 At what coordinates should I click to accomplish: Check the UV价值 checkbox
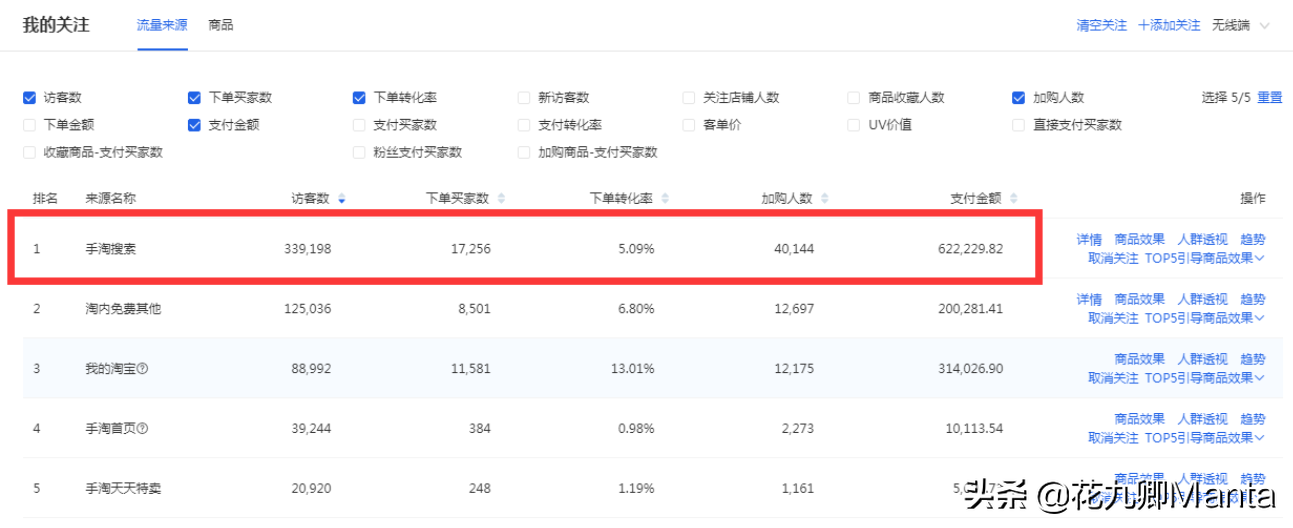tap(854, 125)
